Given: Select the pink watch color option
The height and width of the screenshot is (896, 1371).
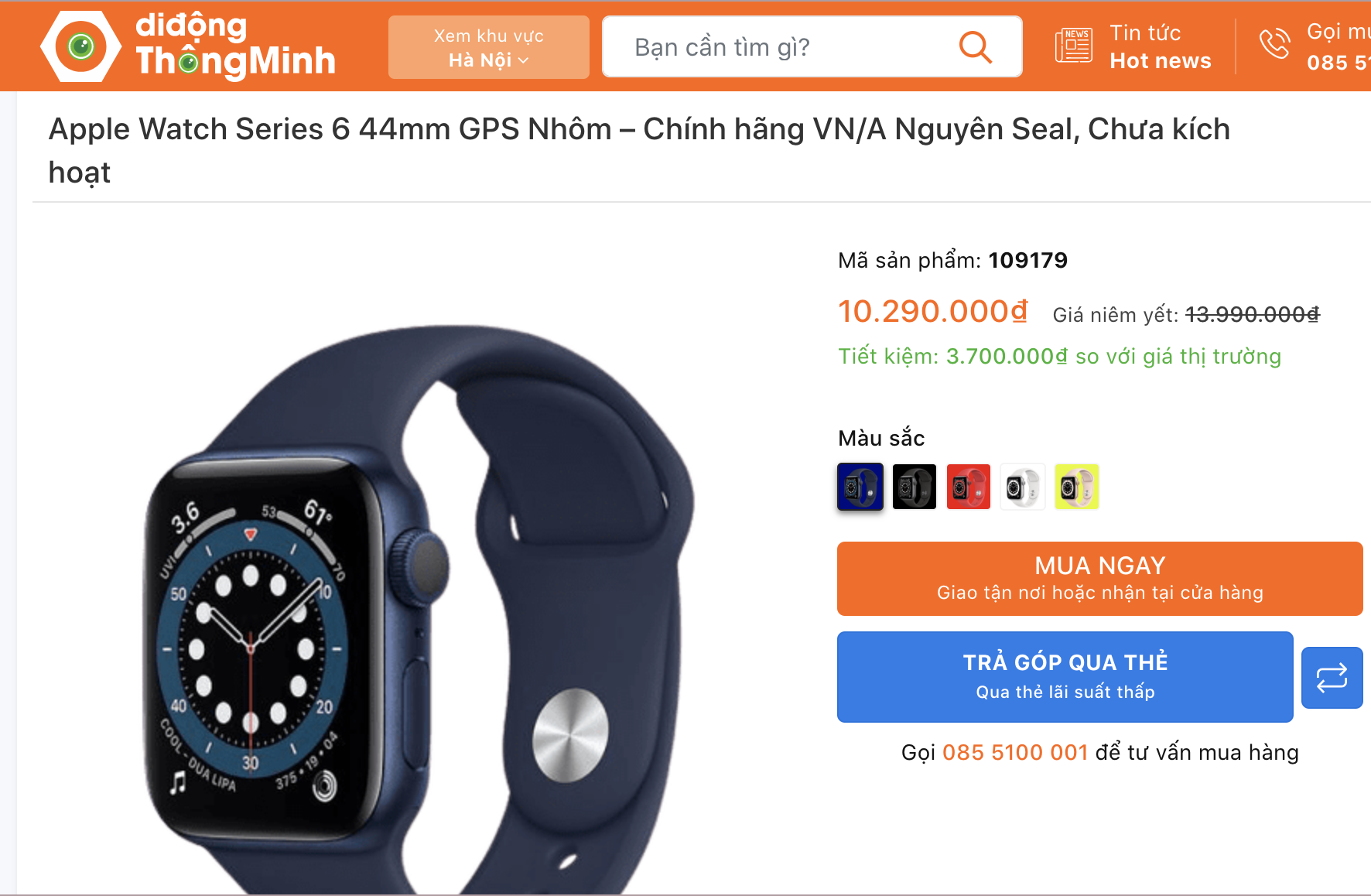Looking at the screenshot, I should tap(1077, 487).
